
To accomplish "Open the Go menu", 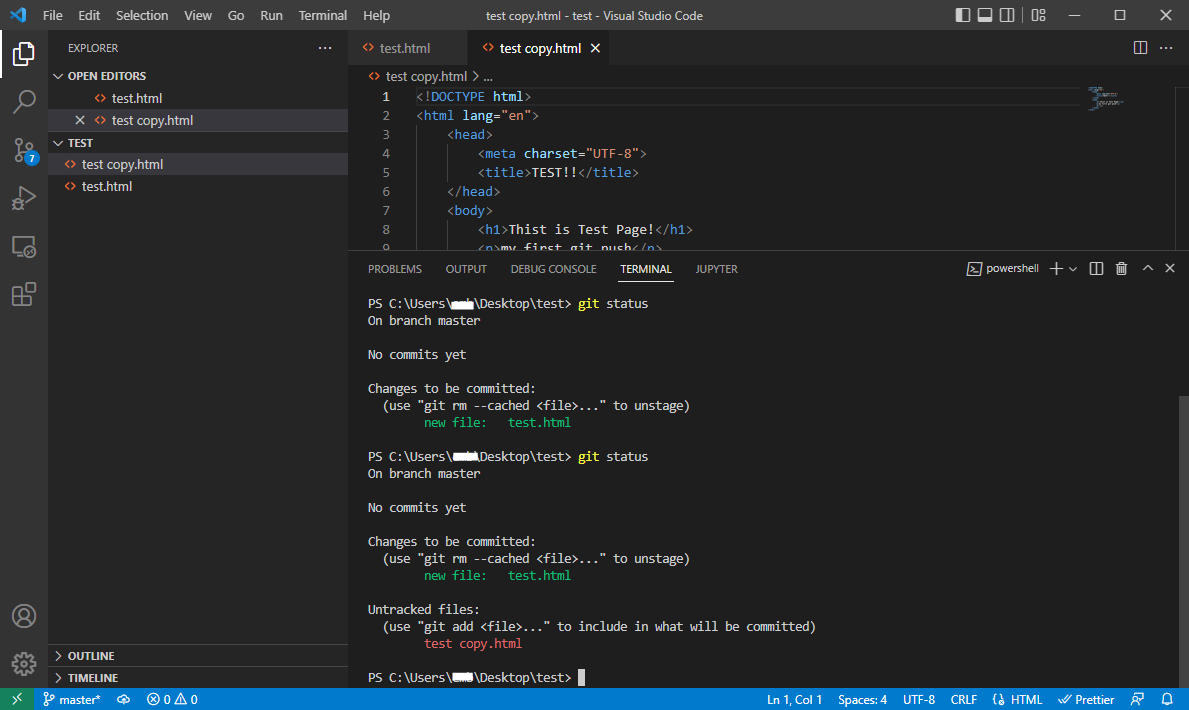I will [236, 15].
